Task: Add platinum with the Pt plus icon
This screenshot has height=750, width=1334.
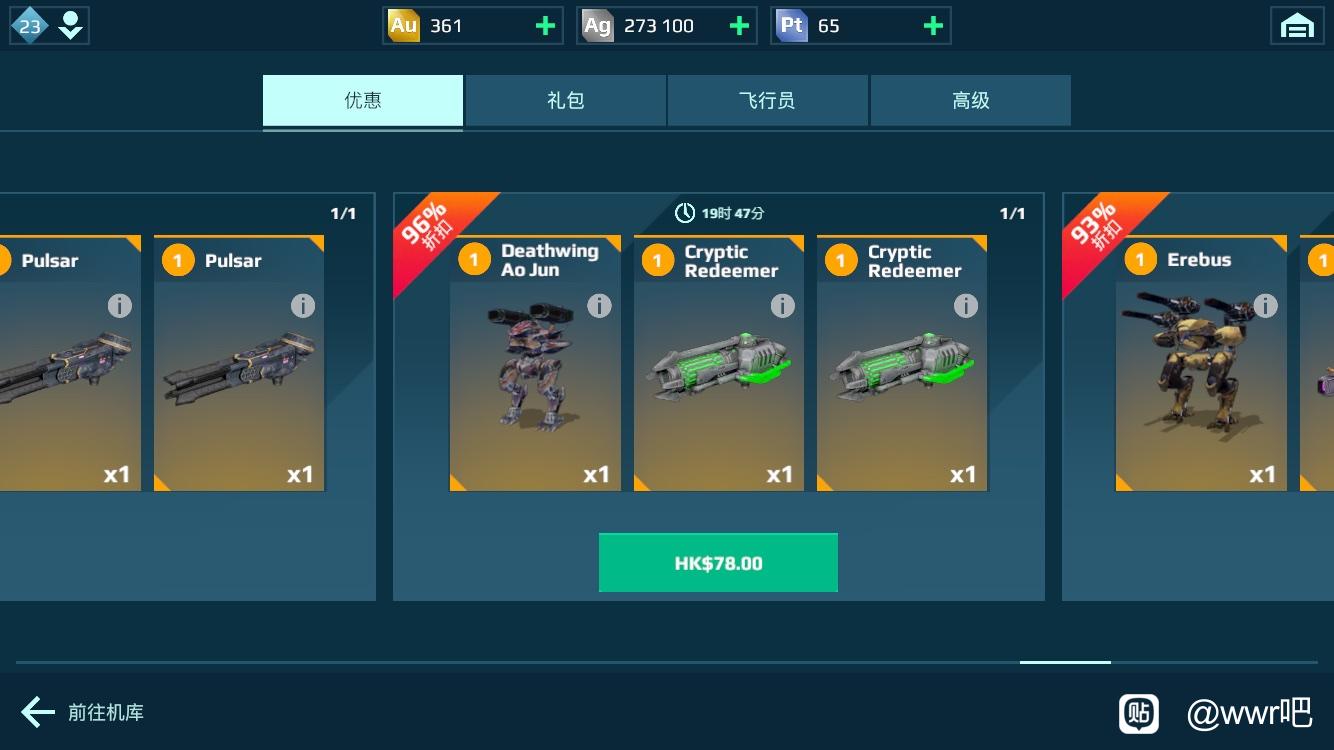Action: (x=933, y=26)
